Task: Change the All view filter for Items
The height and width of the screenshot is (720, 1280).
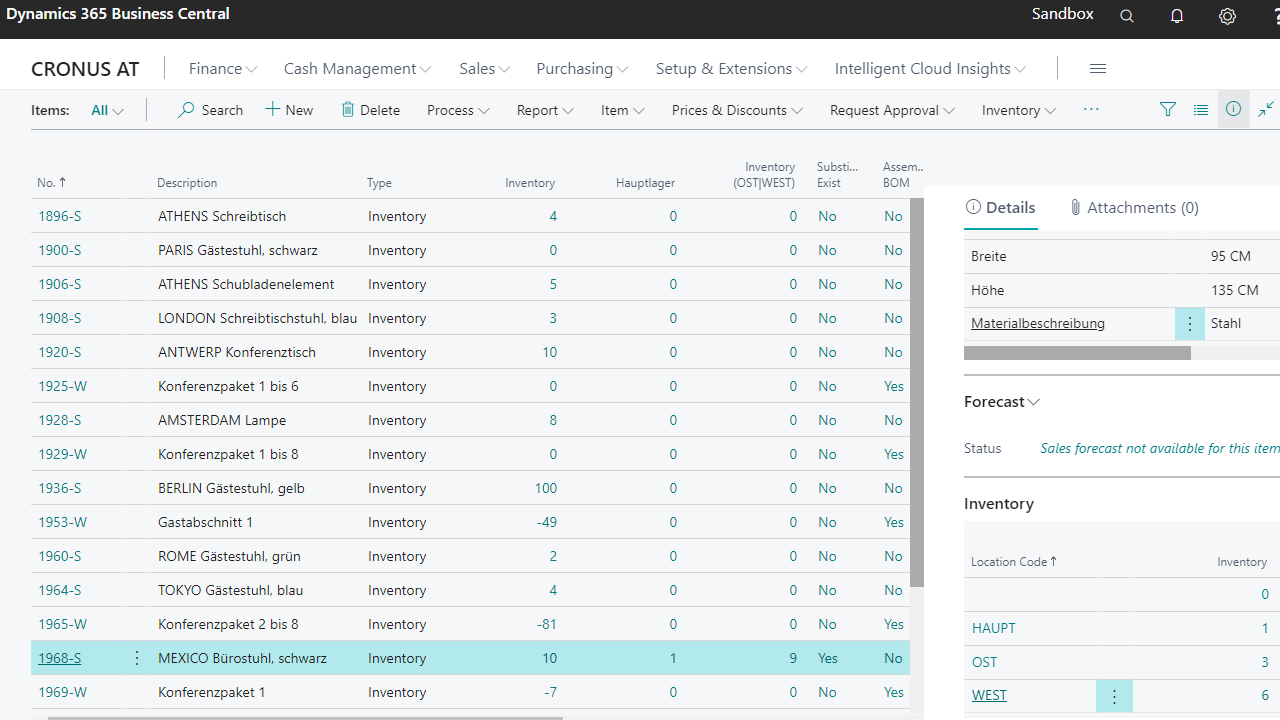Action: pos(107,110)
